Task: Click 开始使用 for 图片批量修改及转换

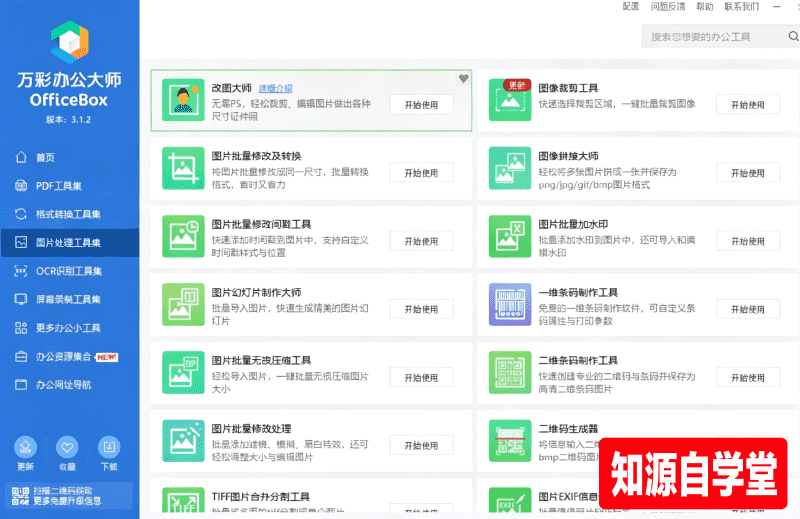Action: click(421, 173)
